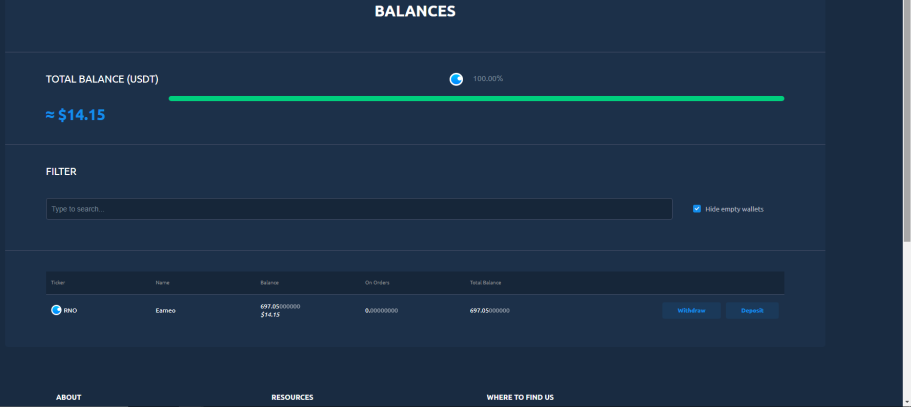Click the 697.05 total balance cell
The height and width of the screenshot is (407, 911).
pyautogui.click(x=490, y=311)
